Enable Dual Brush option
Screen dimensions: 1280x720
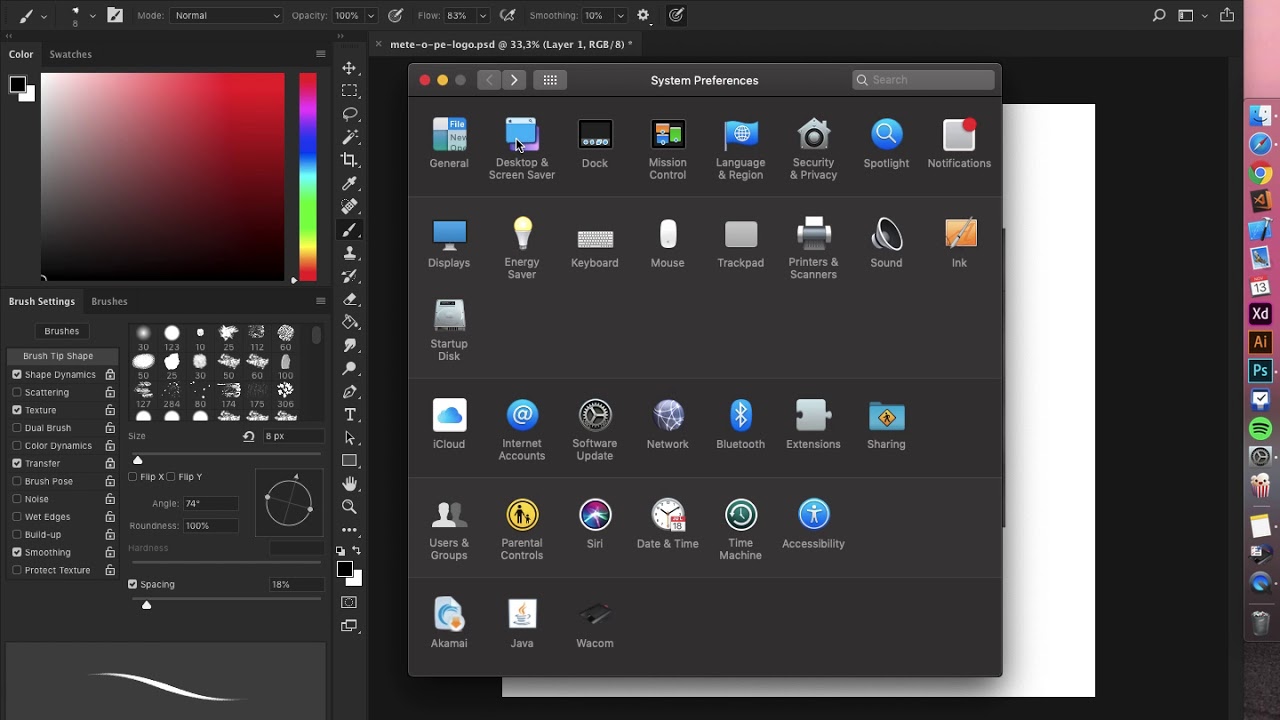coord(17,428)
